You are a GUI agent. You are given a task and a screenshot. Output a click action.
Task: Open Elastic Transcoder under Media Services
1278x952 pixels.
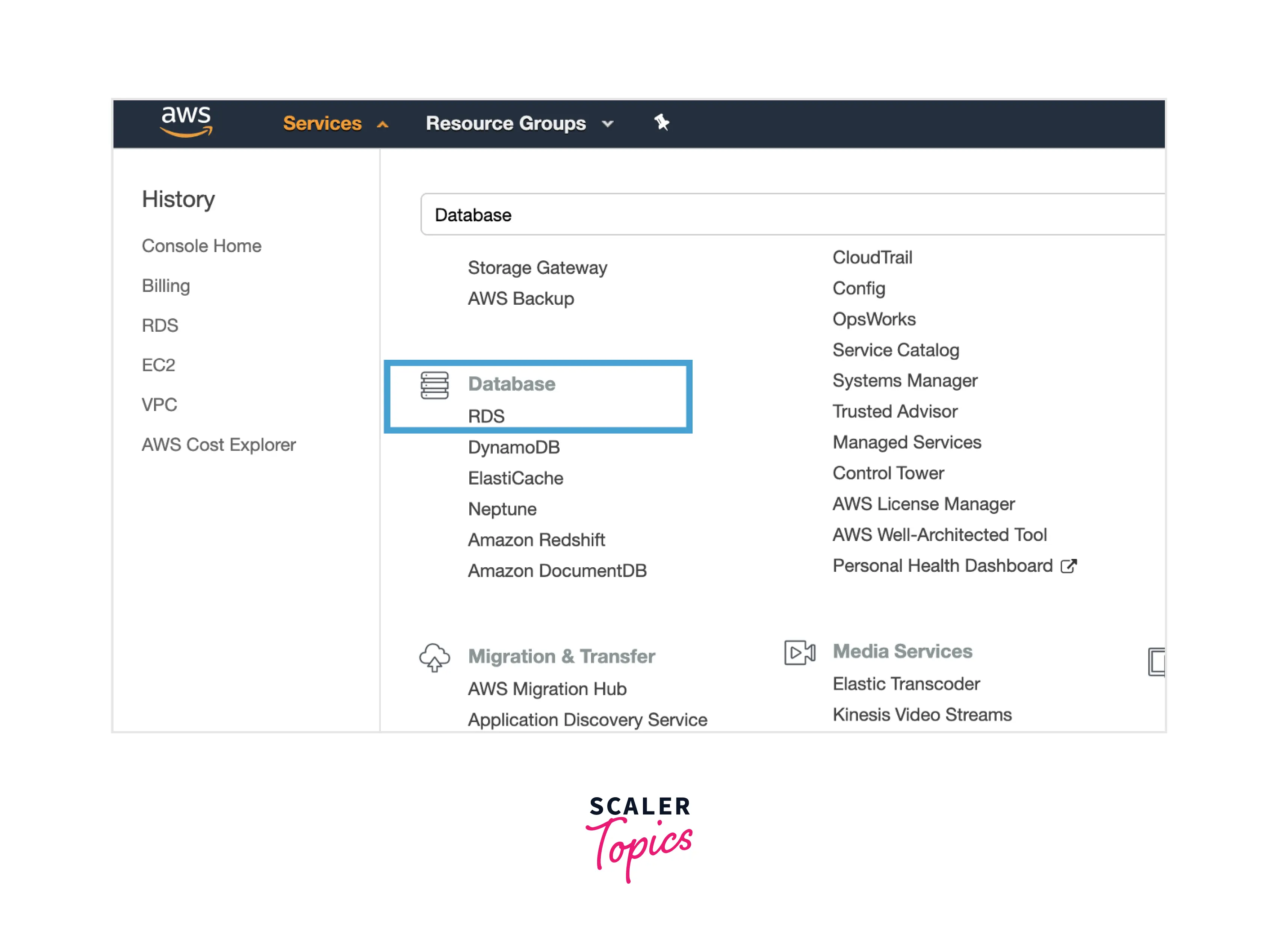[x=906, y=684]
